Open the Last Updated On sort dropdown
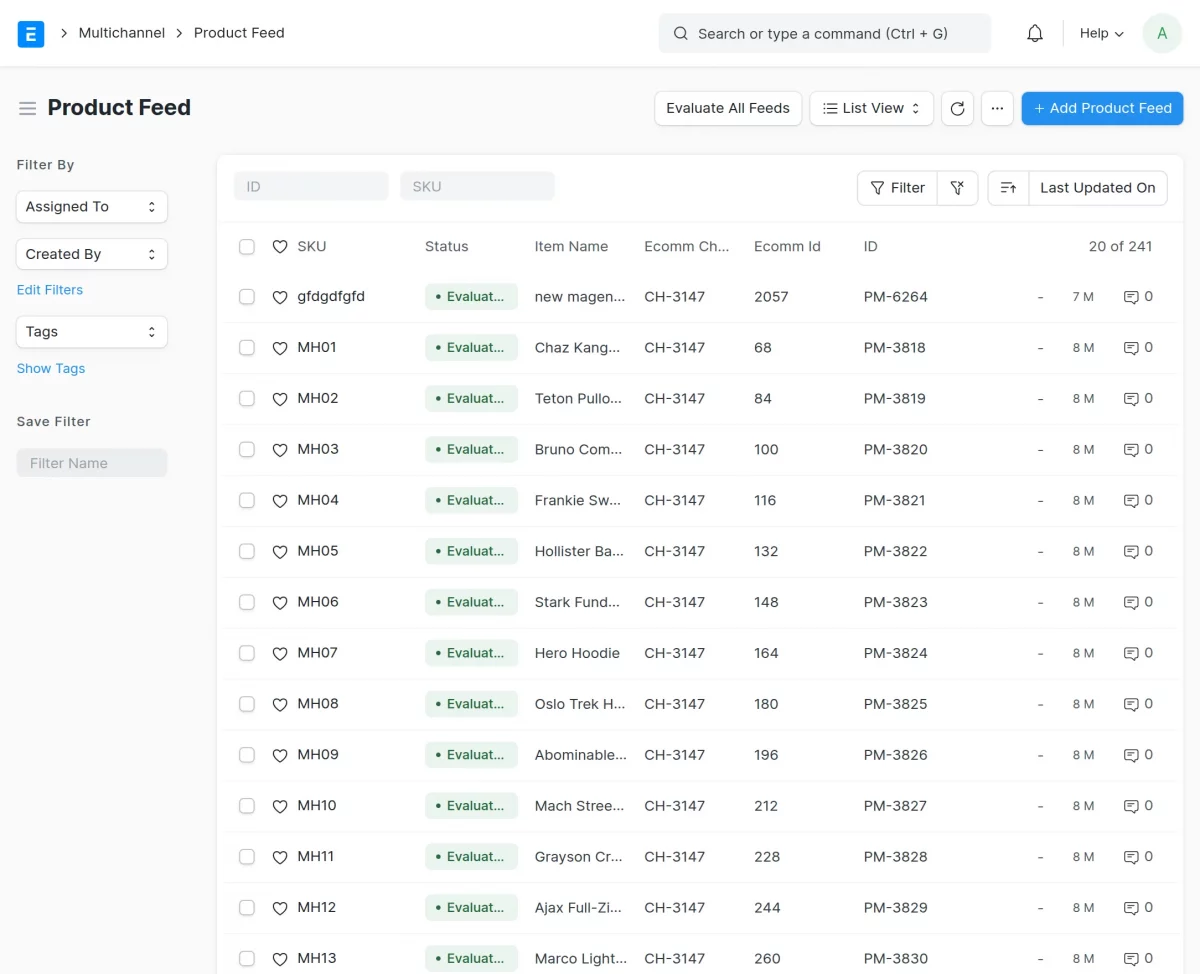1200x974 pixels. pyautogui.click(x=1097, y=187)
